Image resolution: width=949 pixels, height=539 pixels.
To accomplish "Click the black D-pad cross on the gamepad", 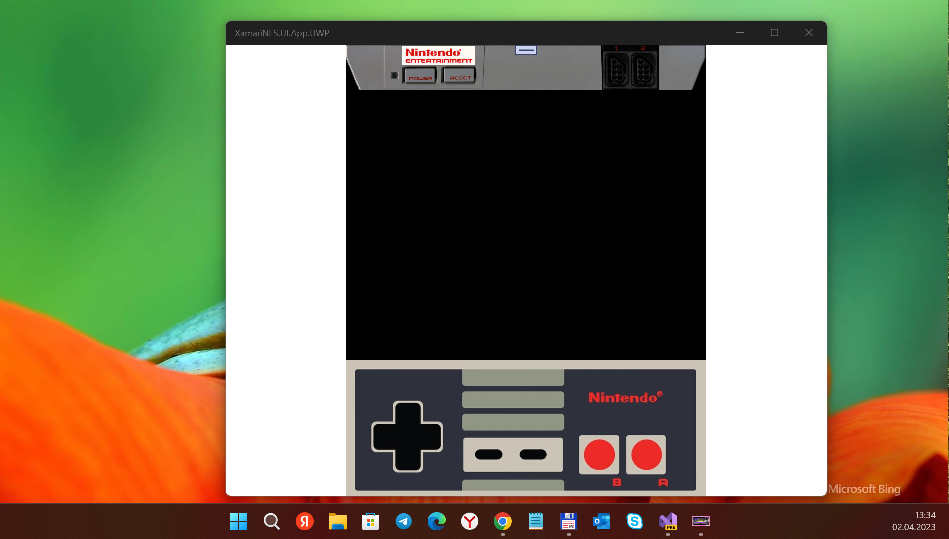I will [407, 437].
